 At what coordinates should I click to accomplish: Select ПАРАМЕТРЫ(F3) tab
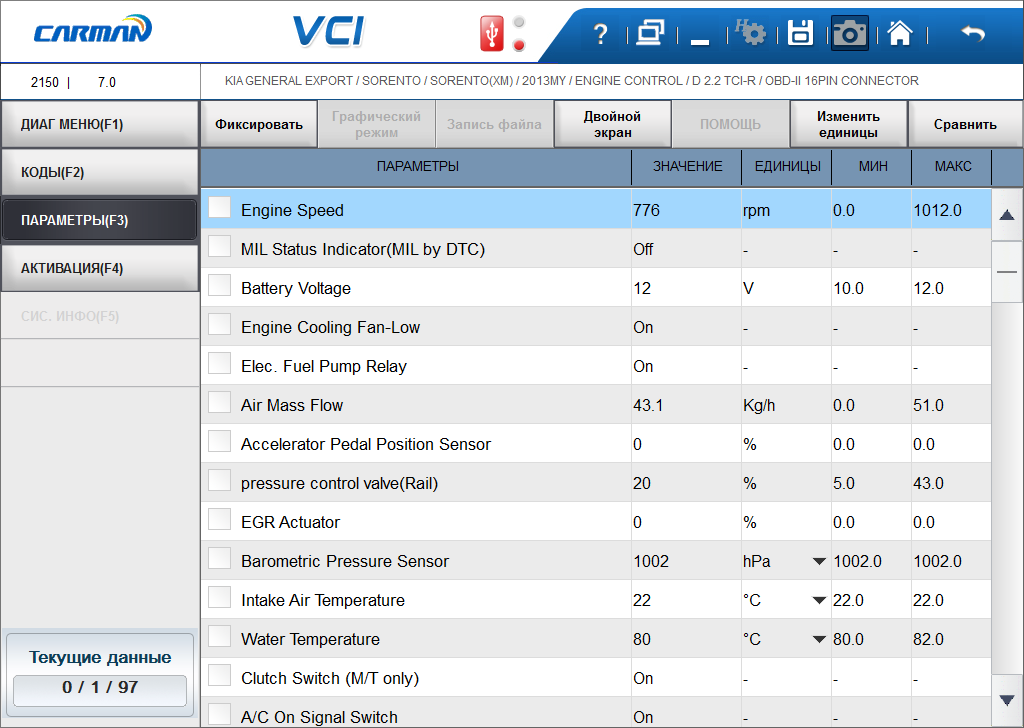(x=100, y=220)
